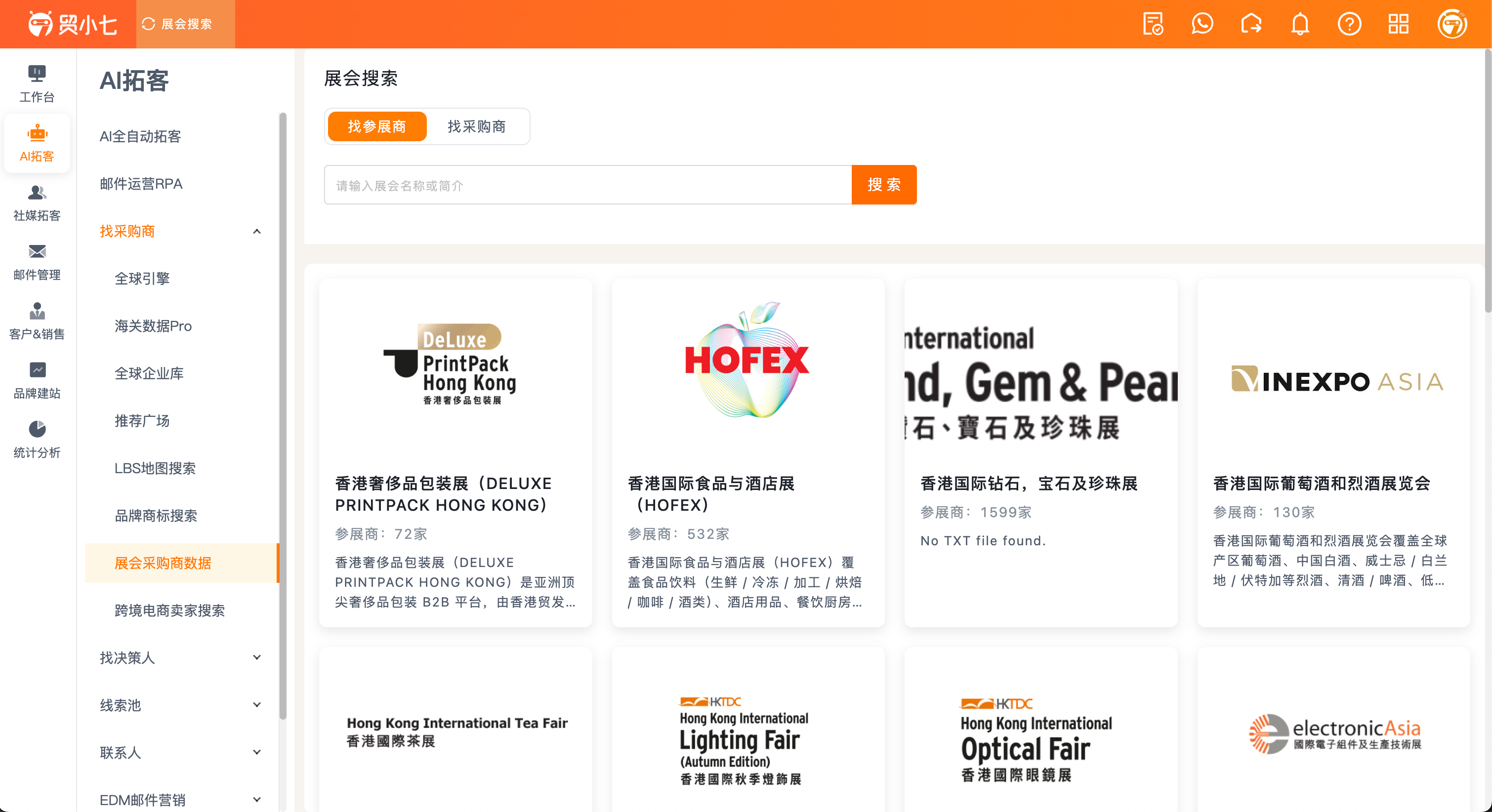Open the help question mark icon
The width and height of the screenshot is (1492, 812).
tap(1350, 24)
